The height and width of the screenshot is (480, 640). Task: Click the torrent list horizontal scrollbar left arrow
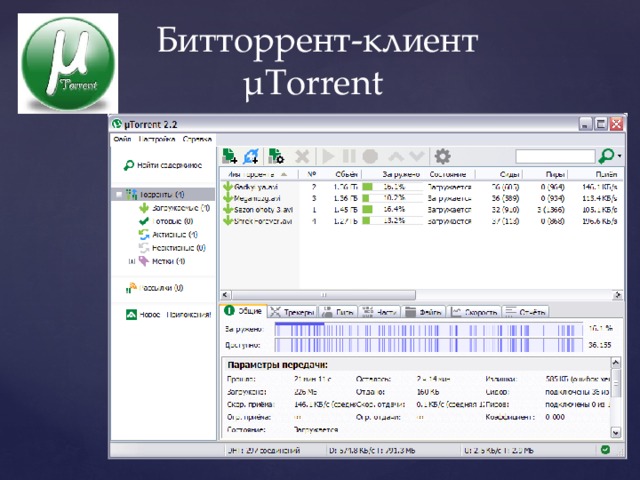pyautogui.click(x=225, y=295)
